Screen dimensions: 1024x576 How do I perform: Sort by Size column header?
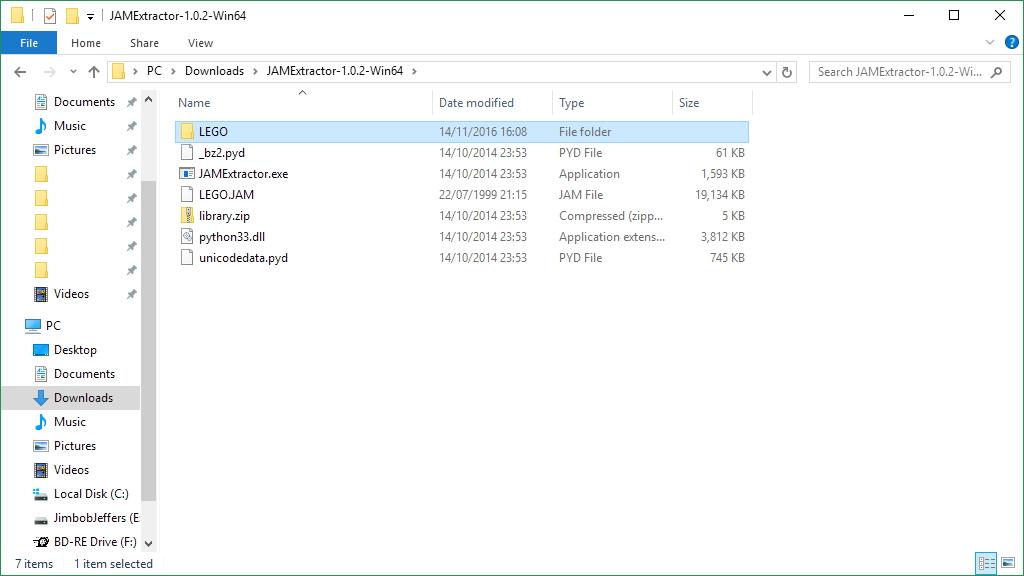(x=689, y=103)
